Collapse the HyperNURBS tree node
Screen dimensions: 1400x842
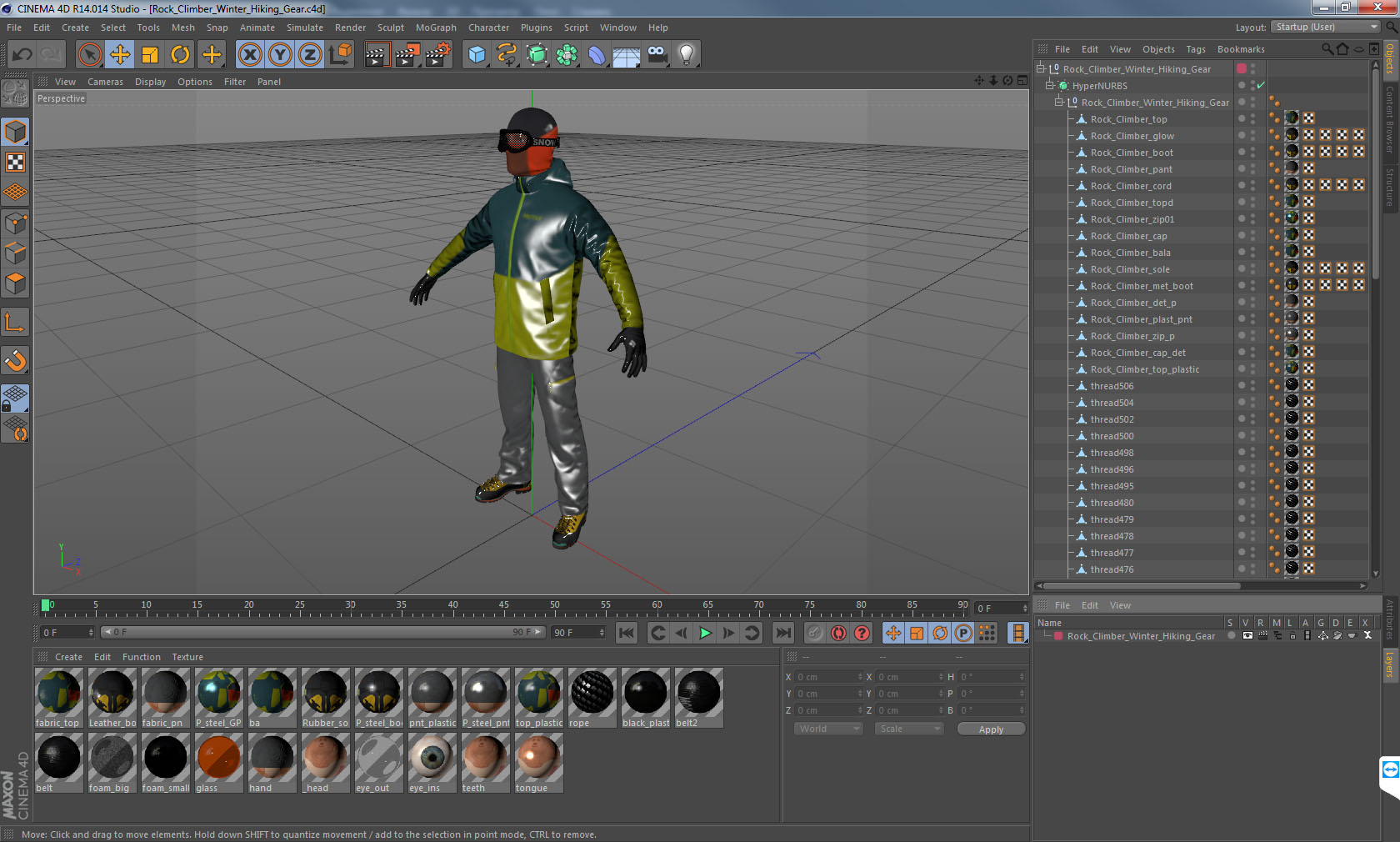(1050, 85)
